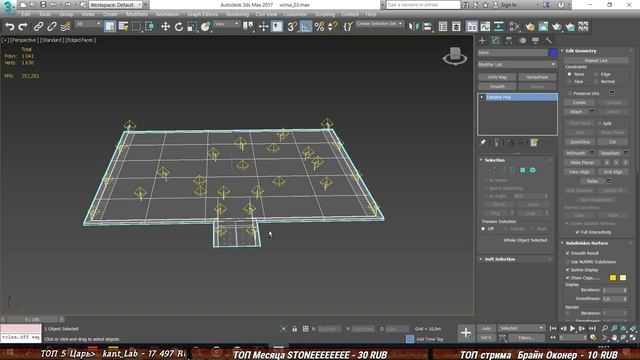This screenshot has width=640, height=360.
Task: Open Mirror tool
Action: click(413, 27)
